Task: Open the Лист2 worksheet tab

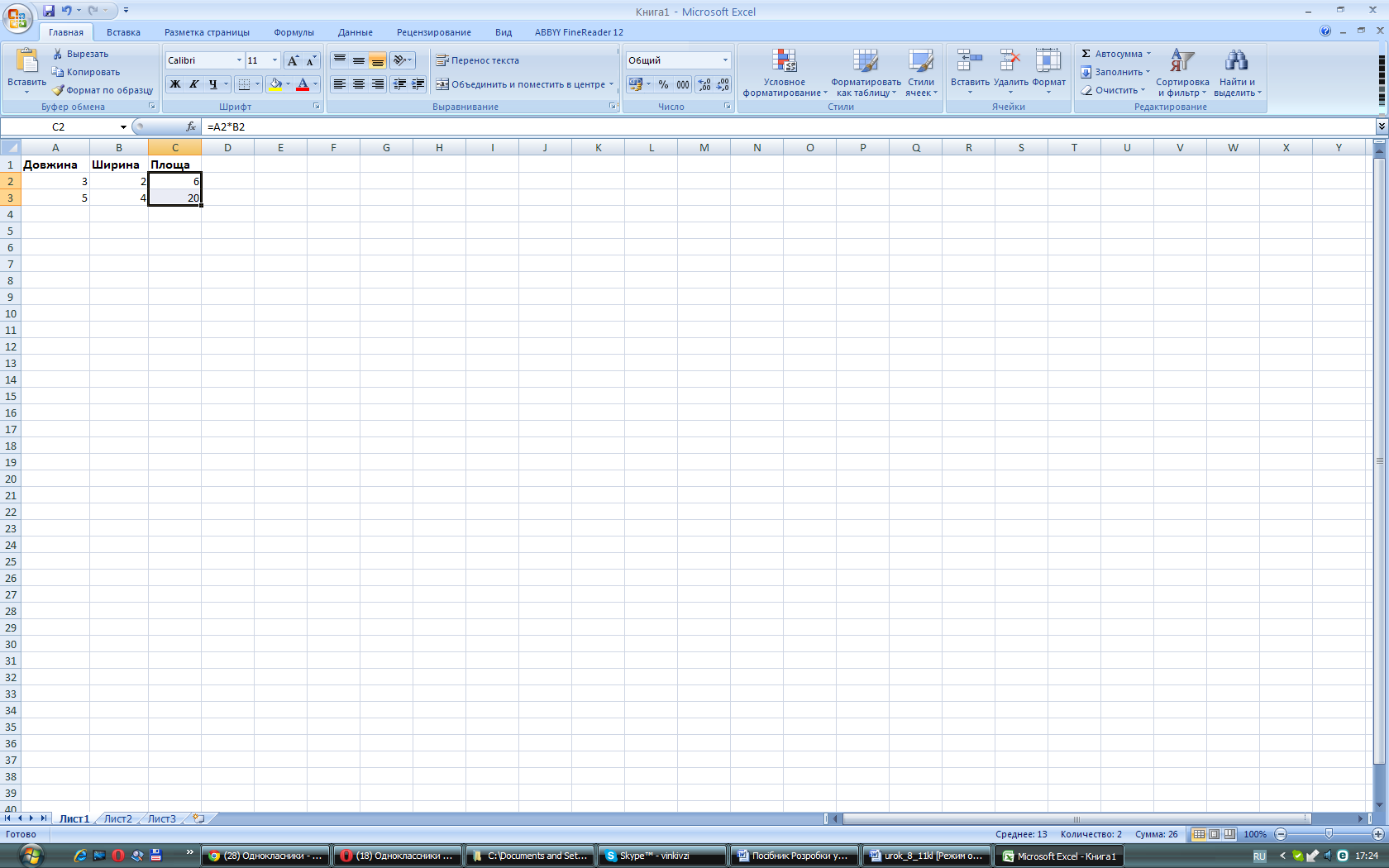Action: coord(117,818)
